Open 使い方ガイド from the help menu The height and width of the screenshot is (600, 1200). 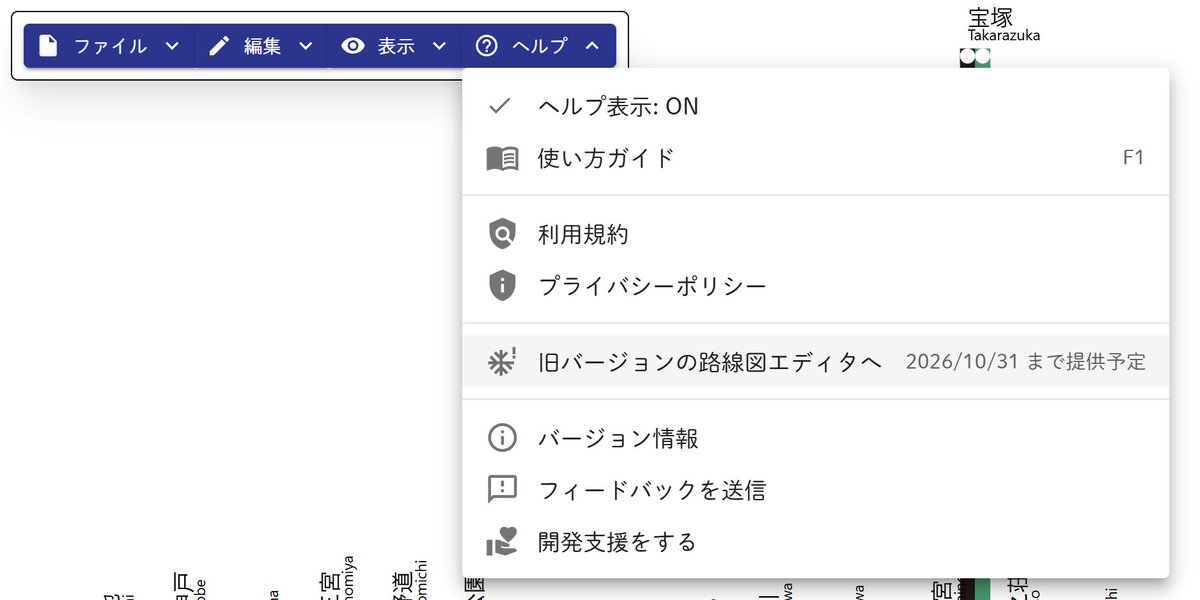tap(604, 158)
